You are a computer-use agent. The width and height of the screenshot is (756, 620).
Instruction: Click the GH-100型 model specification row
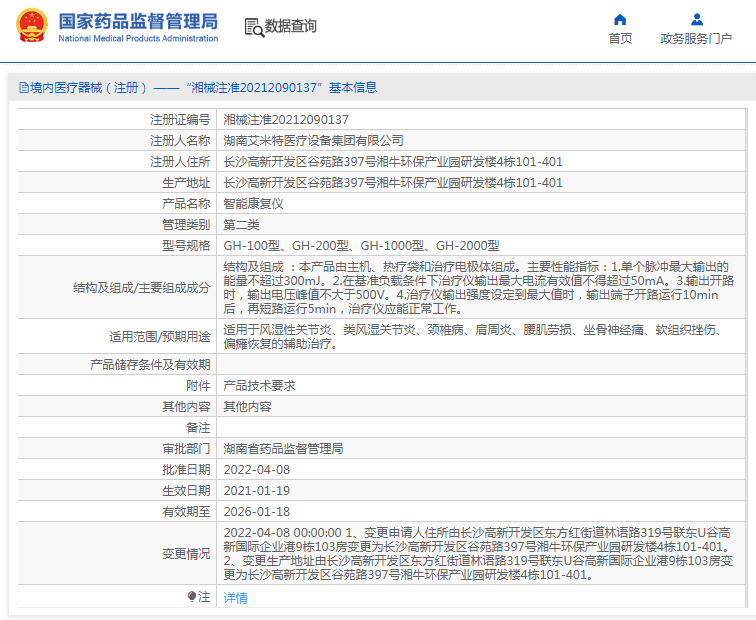coord(361,246)
